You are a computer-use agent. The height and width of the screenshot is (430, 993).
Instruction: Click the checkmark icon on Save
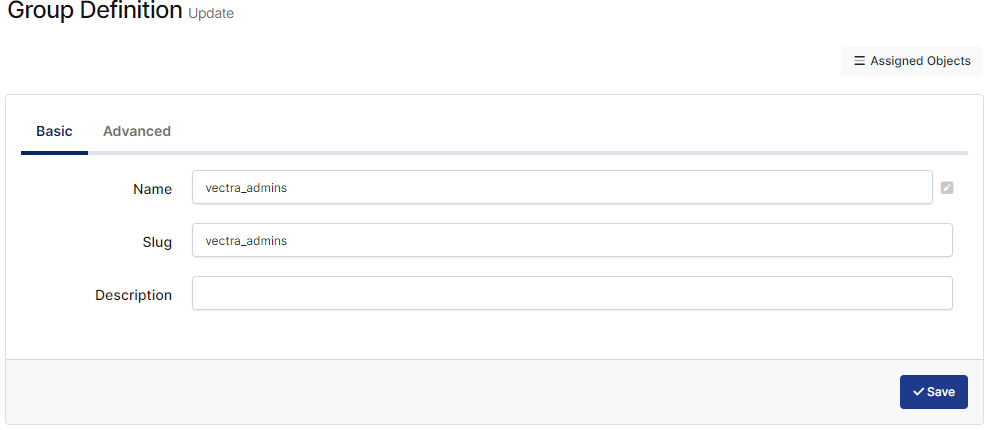[918, 392]
